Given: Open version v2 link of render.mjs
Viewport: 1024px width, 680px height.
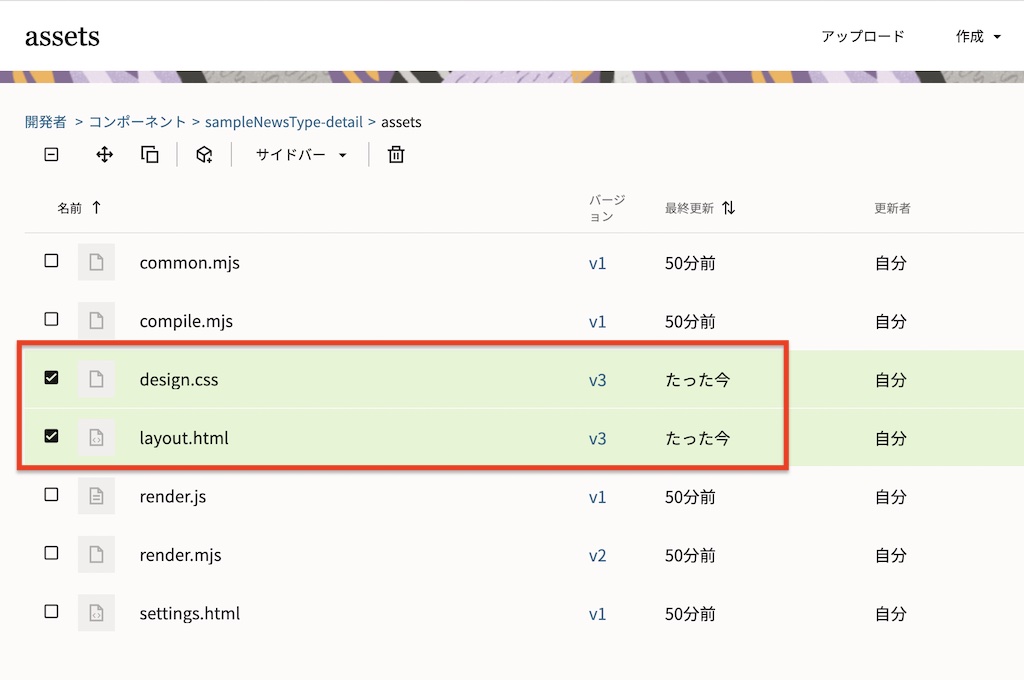Looking at the screenshot, I should 597,555.
